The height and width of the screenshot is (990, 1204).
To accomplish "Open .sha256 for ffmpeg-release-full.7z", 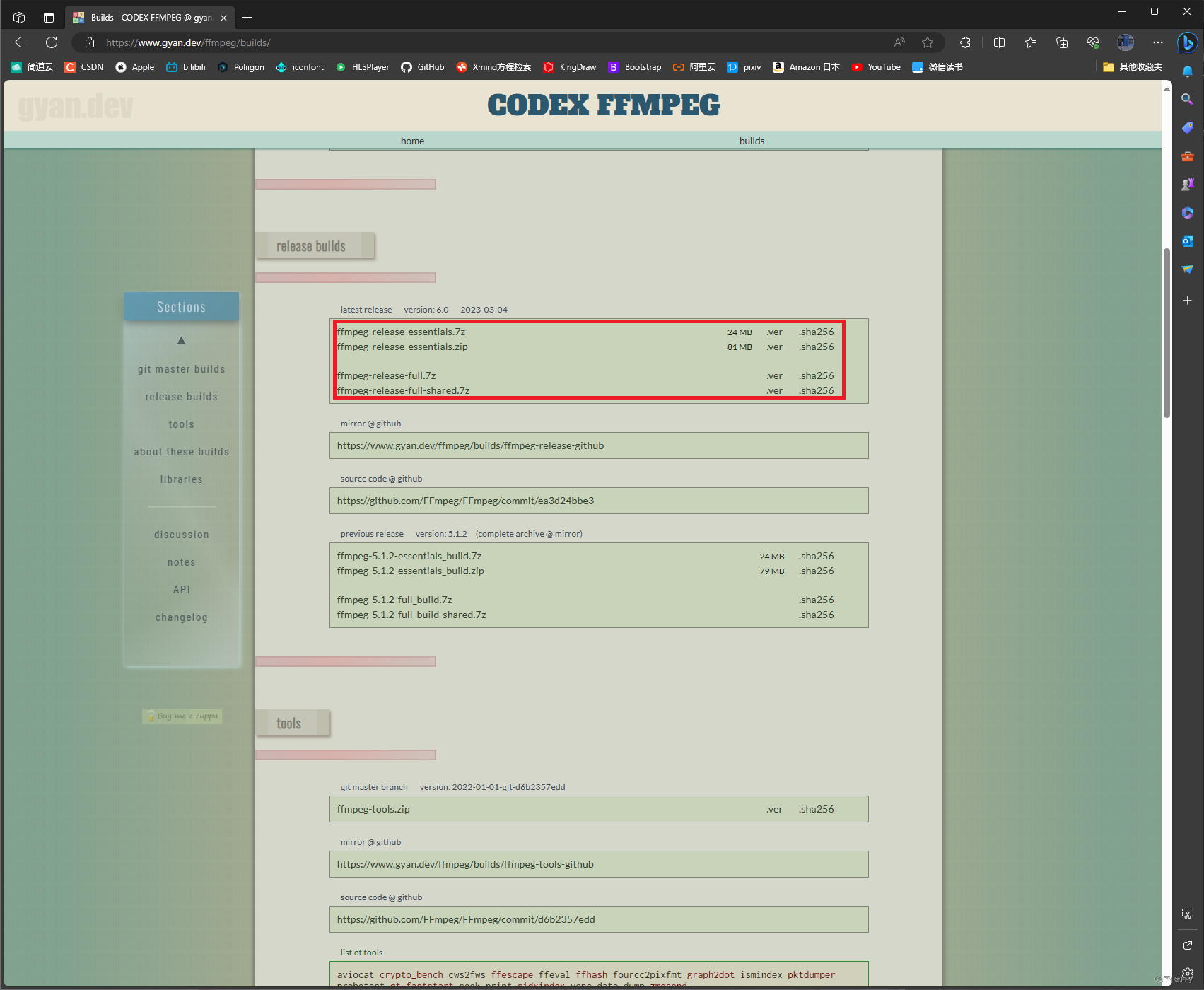I will [817, 375].
